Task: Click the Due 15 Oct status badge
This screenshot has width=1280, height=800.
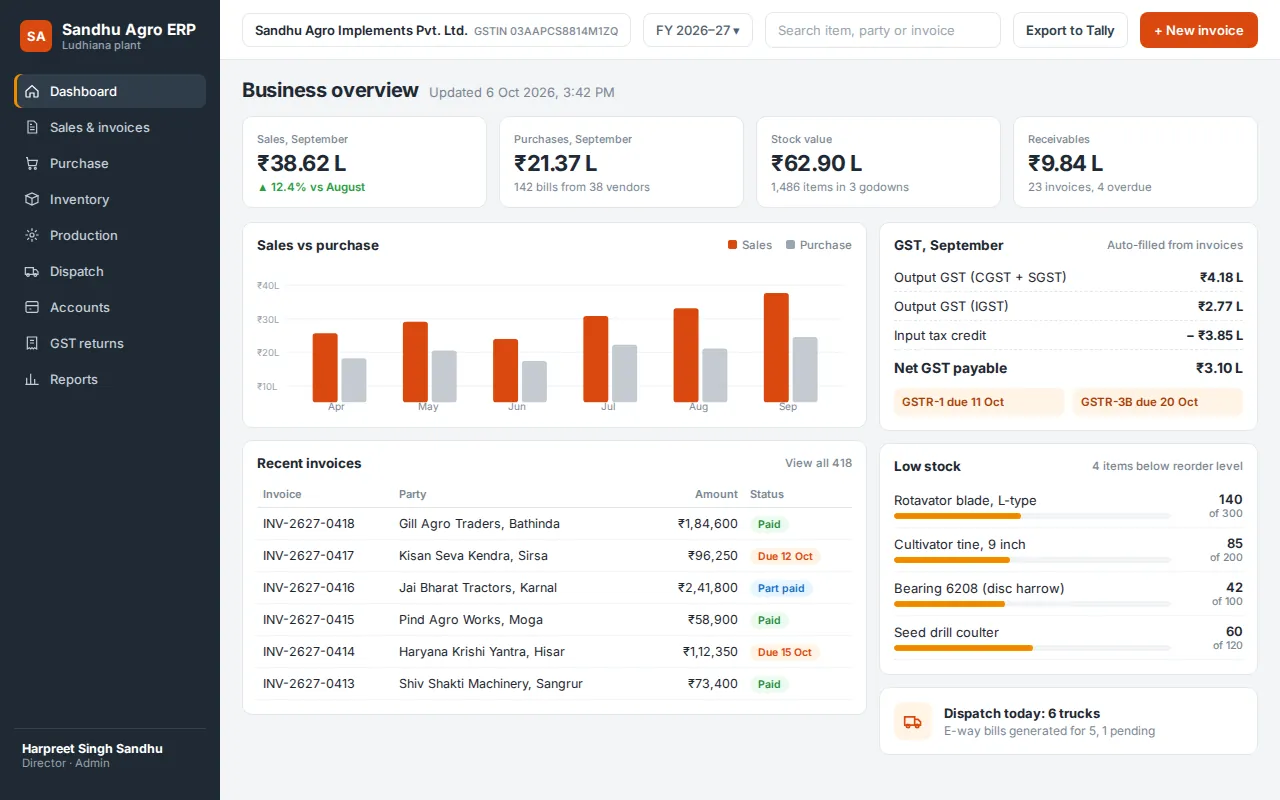Action: 785,652
